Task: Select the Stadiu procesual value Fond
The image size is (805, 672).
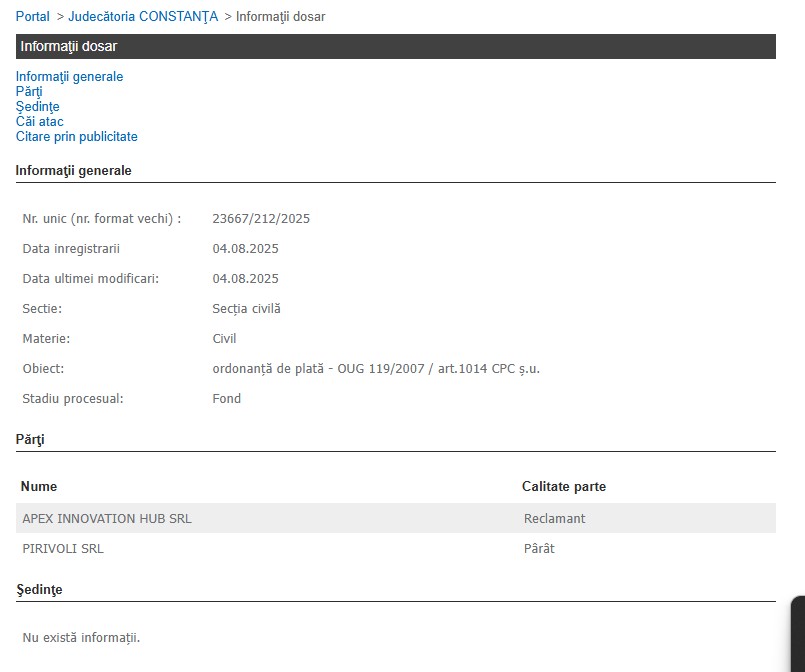Action: pos(226,399)
